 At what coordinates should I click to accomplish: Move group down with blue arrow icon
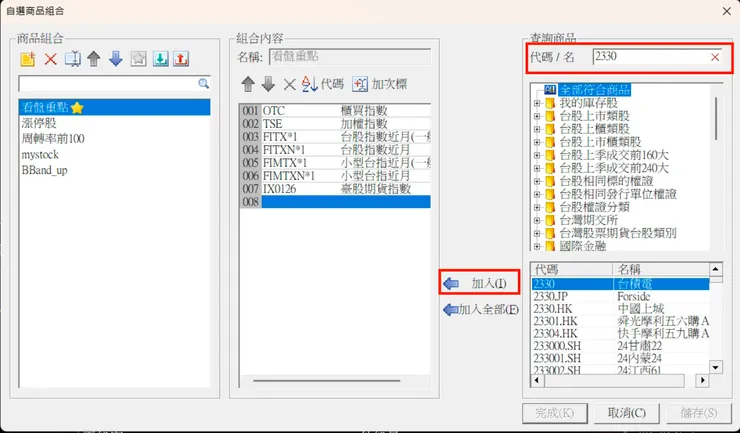coord(116,59)
